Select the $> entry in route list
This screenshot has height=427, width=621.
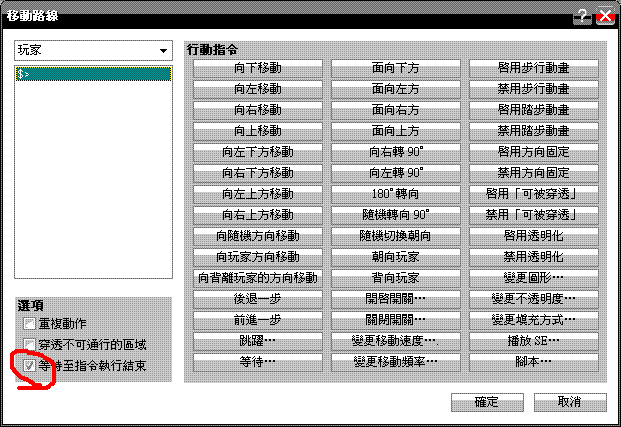pos(93,74)
